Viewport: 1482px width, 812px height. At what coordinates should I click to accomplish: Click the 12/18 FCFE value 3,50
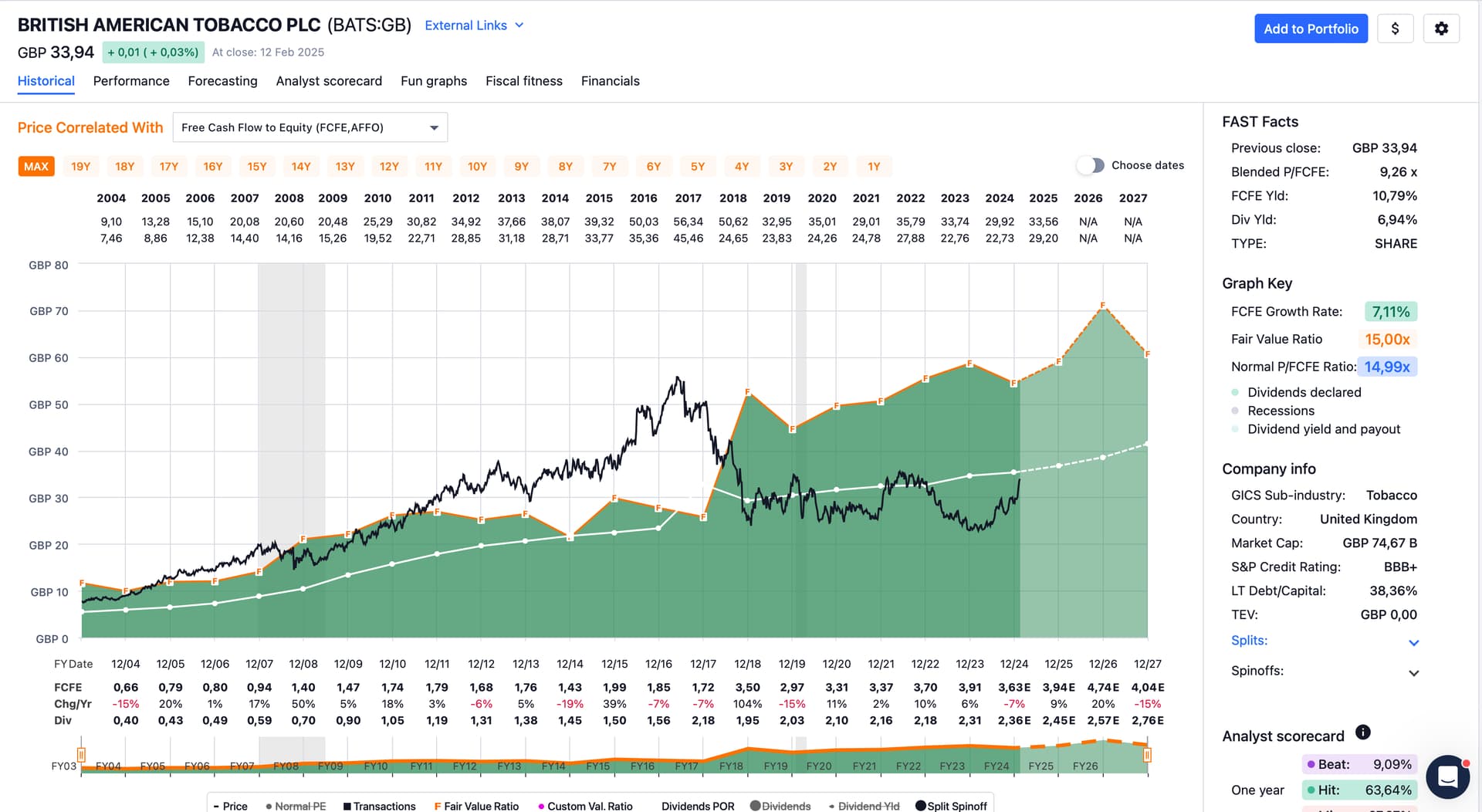[x=747, y=688]
